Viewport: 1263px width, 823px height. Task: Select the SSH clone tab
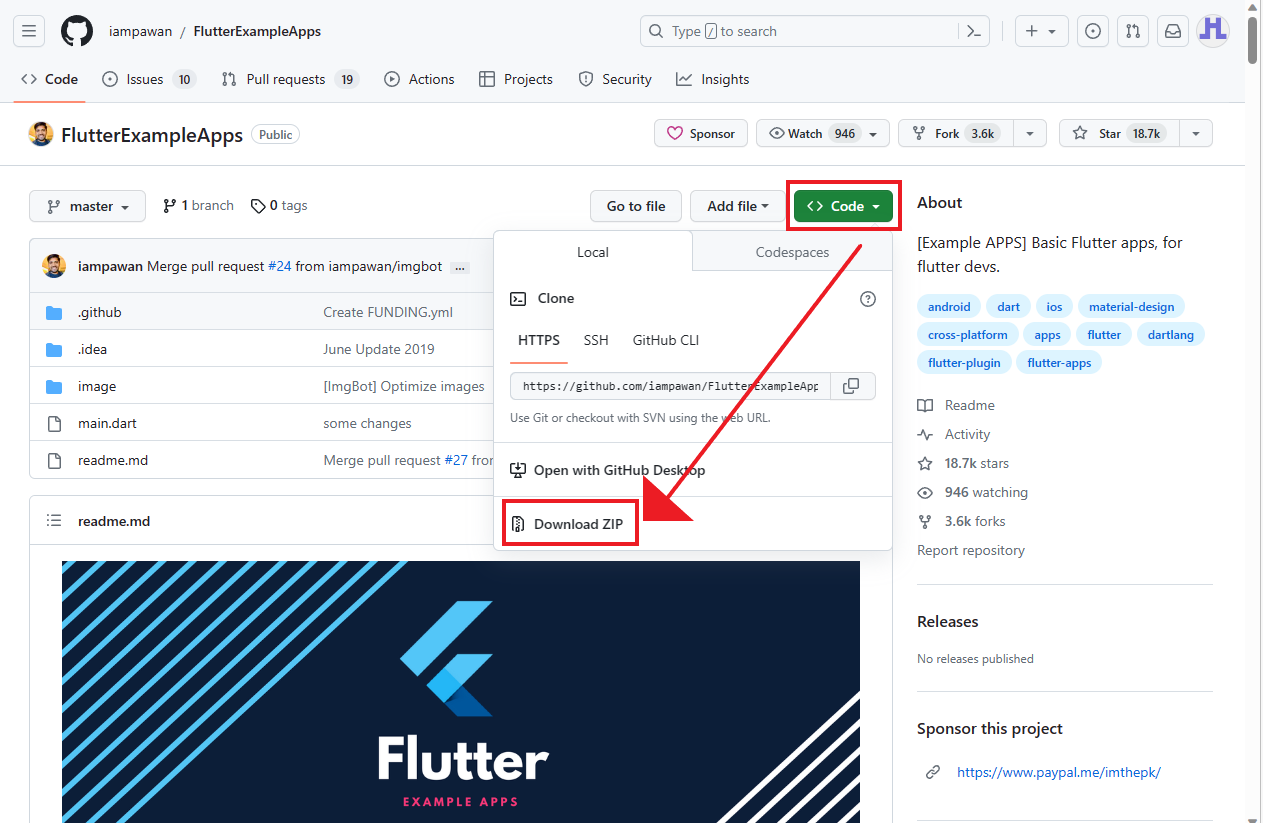pyautogui.click(x=596, y=340)
